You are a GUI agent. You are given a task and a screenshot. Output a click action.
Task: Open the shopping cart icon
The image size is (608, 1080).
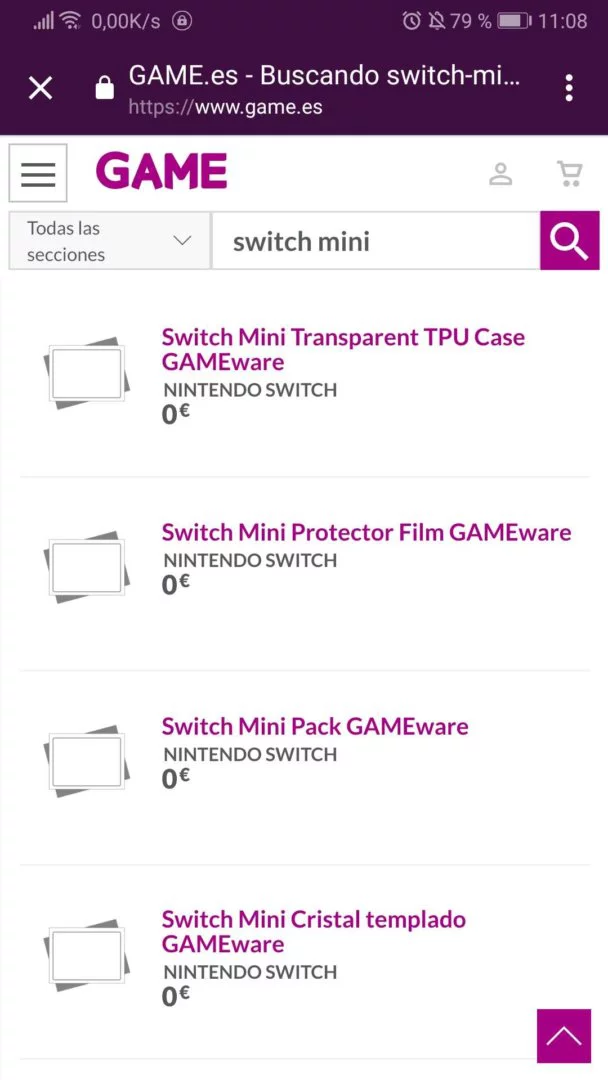point(569,174)
